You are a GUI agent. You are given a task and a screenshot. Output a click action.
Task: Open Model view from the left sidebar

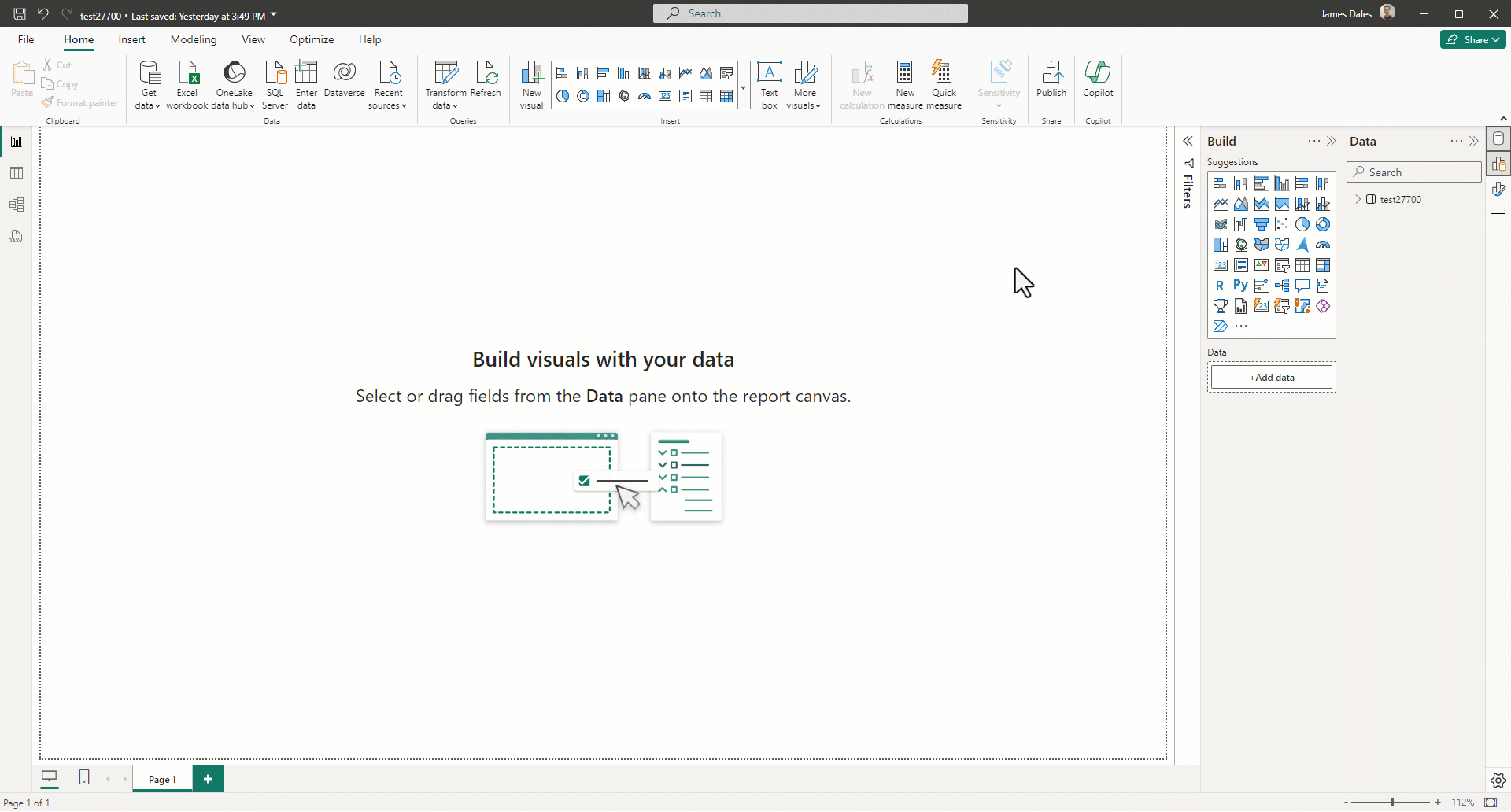16,204
